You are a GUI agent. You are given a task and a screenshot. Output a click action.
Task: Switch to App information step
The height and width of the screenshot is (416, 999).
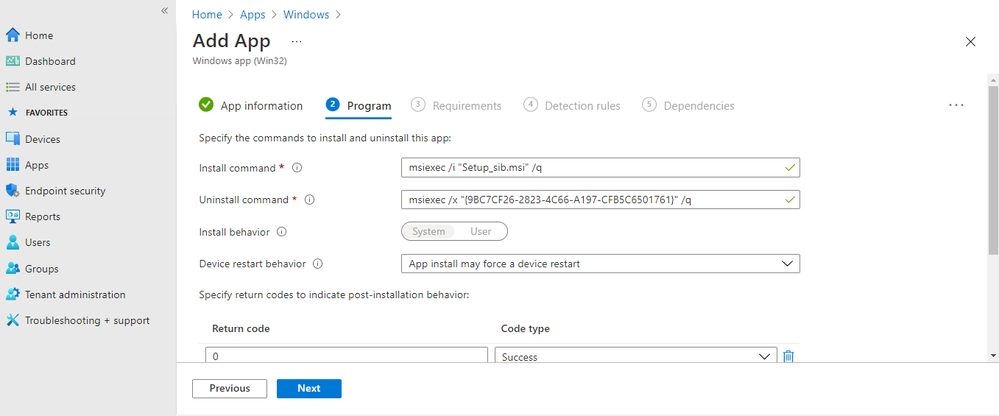pyautogui.click(x=251, y=106)
